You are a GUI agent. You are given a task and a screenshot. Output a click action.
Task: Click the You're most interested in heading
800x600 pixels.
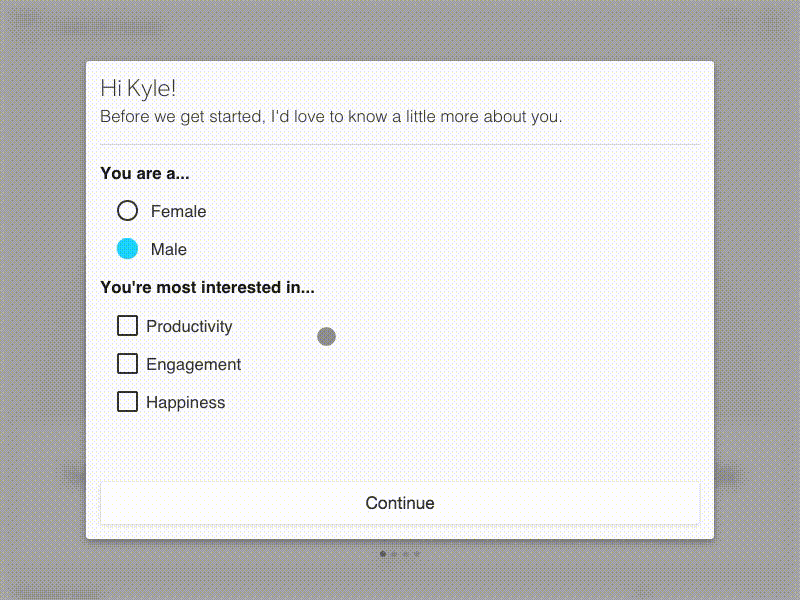pyautogui.click(x=207, y=287)
